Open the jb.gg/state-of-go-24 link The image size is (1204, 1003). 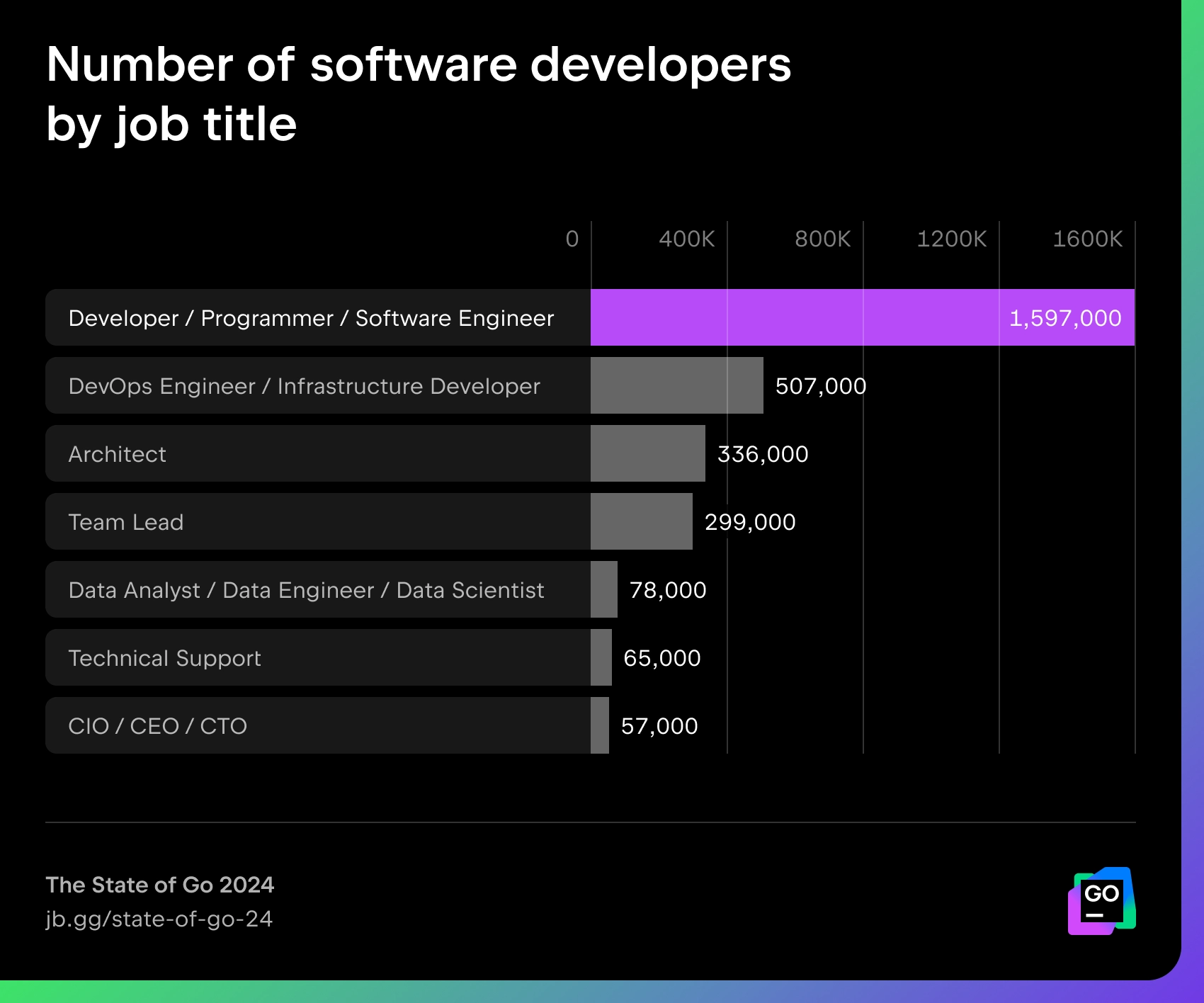click(159, 919)
